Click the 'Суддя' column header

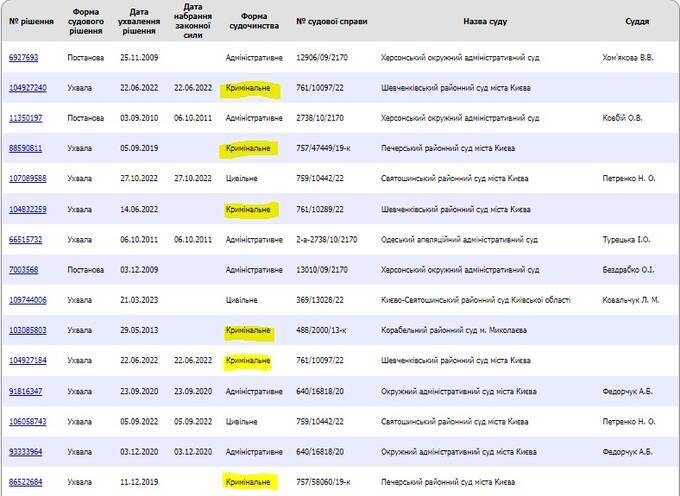[x=637, y=21]
